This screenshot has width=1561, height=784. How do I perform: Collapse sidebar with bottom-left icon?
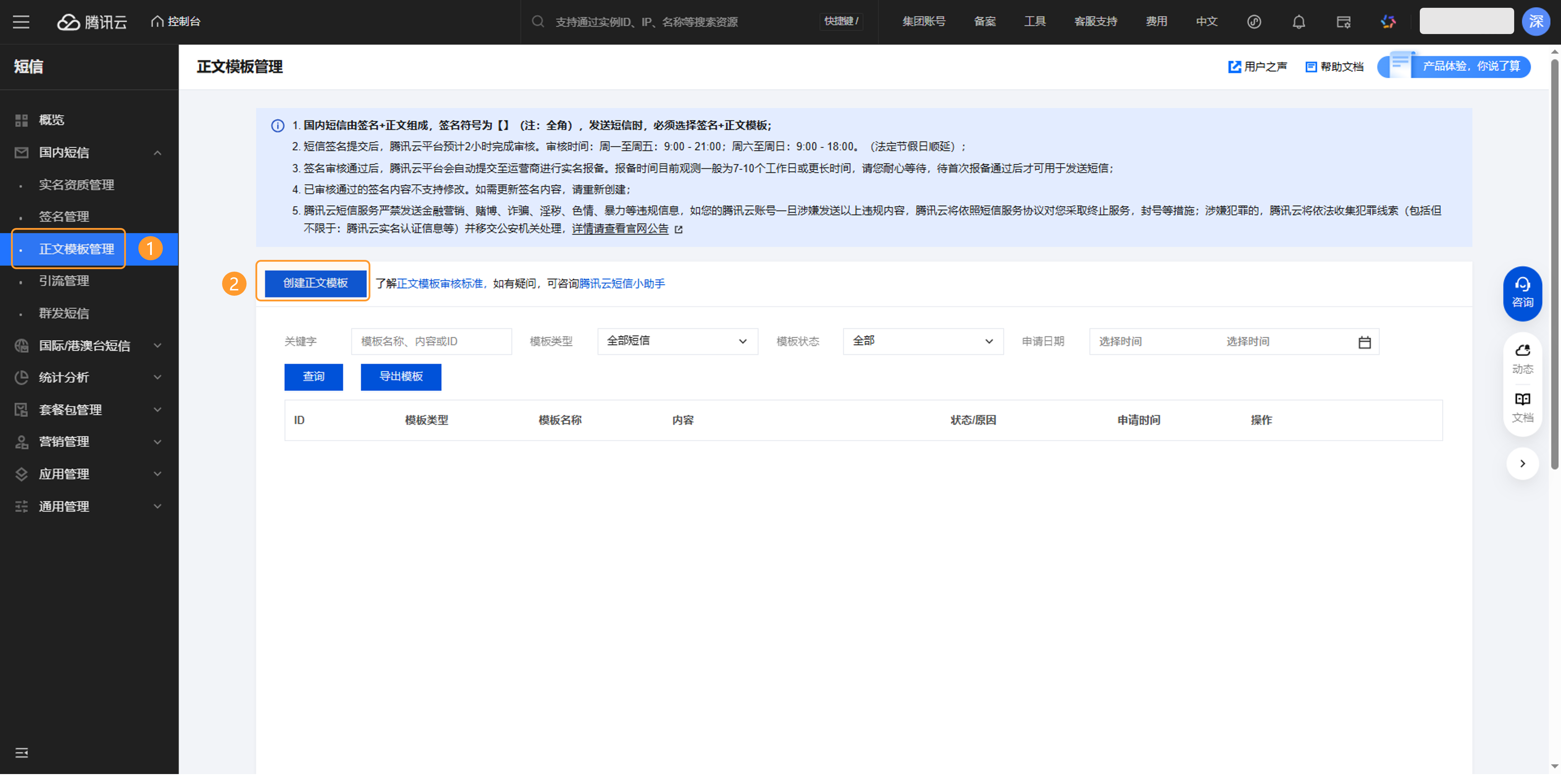pyautogui.click(x=21, y=752)
